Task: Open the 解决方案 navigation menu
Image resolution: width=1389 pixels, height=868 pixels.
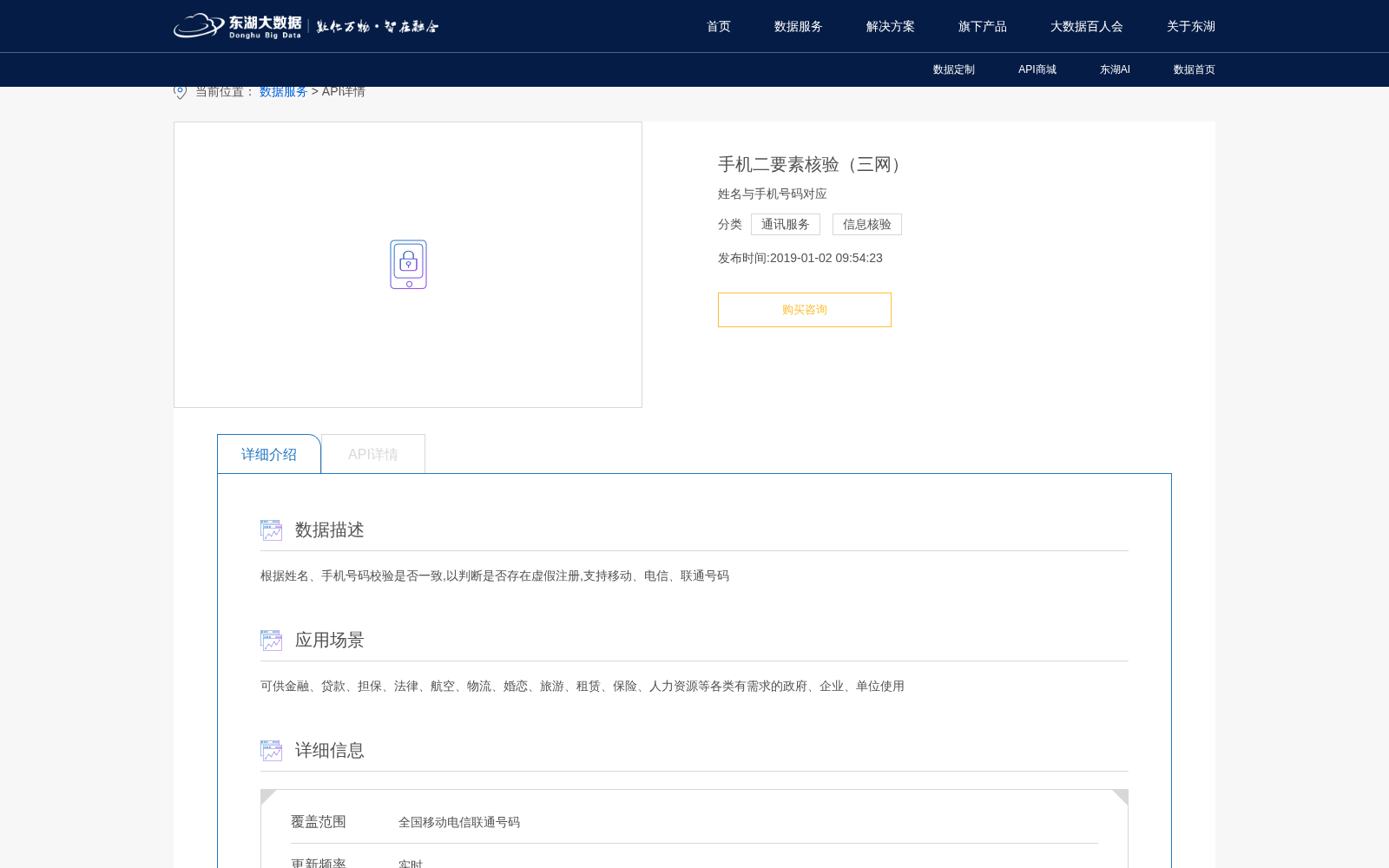Action: pos(891,27)
